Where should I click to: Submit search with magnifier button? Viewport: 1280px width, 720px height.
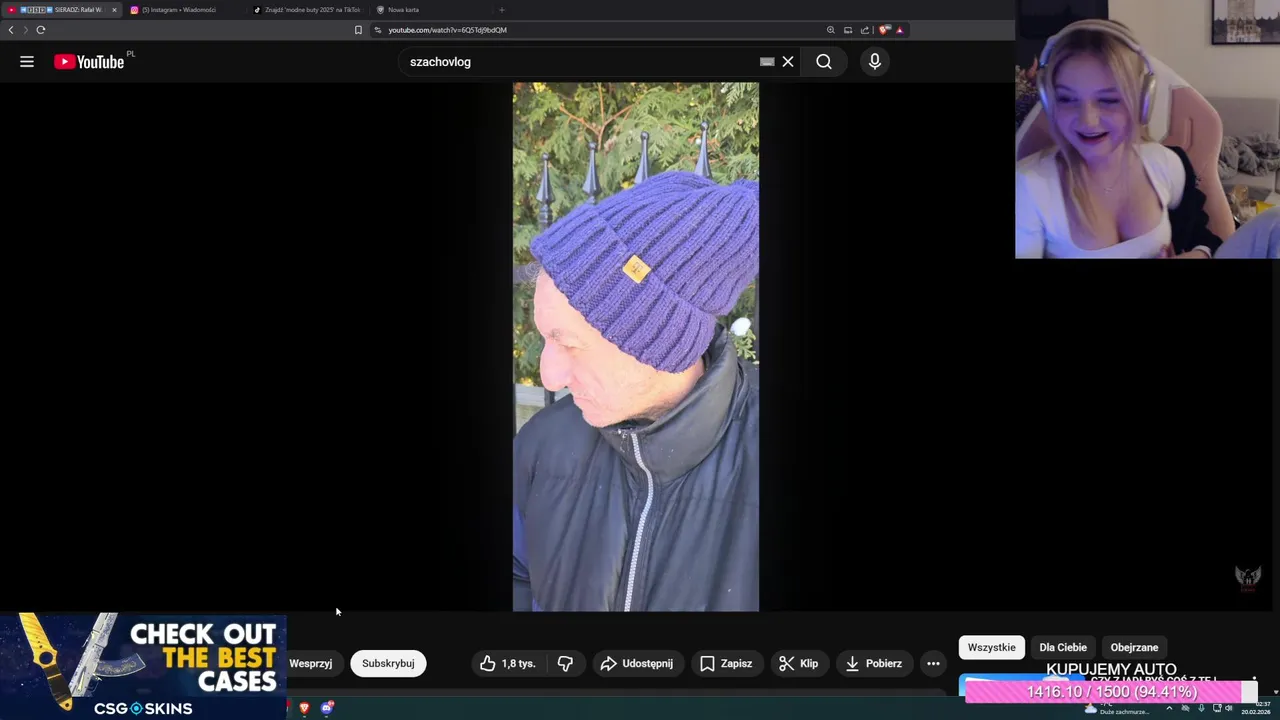(824, 62)
